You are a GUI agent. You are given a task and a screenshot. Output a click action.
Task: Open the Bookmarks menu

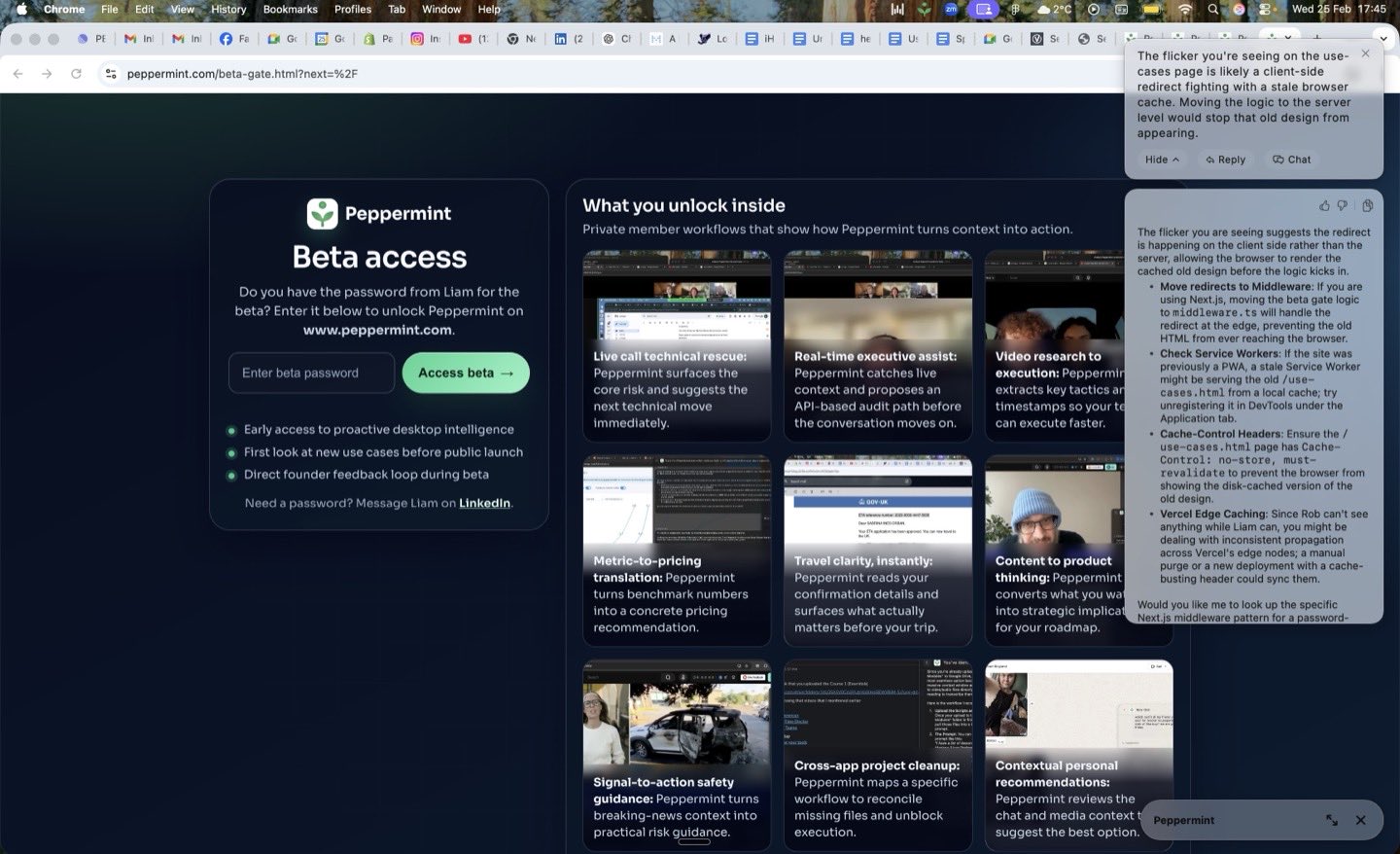click(x=290, y=10)
